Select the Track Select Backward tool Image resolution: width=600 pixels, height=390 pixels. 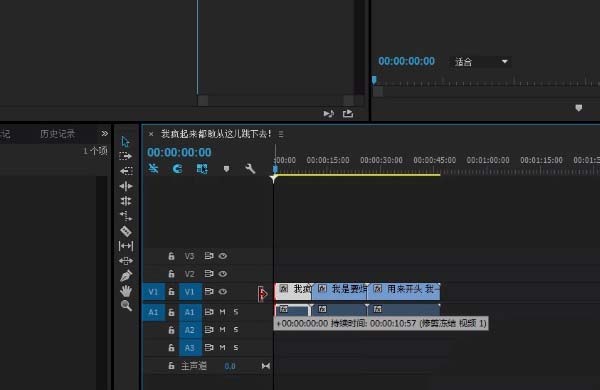click(126, 171)
